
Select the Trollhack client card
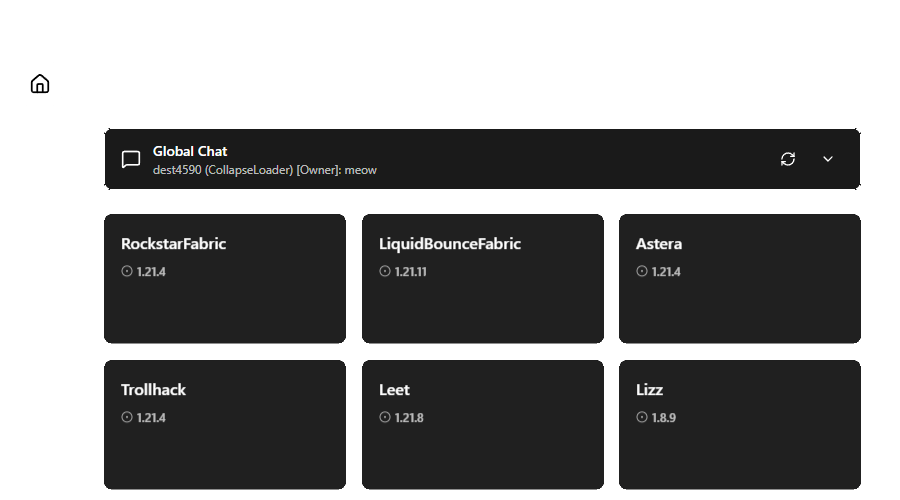click(x=225, y=425)
